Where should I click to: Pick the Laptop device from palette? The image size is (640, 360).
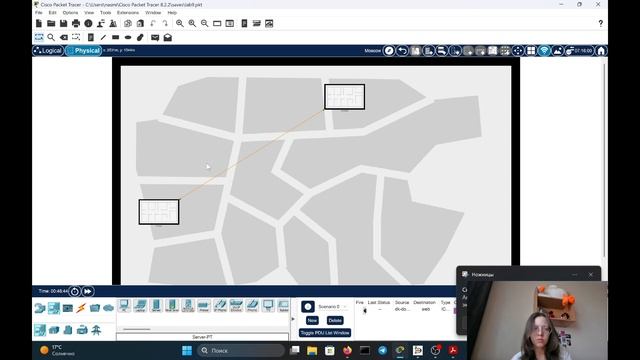pos(140,306)
